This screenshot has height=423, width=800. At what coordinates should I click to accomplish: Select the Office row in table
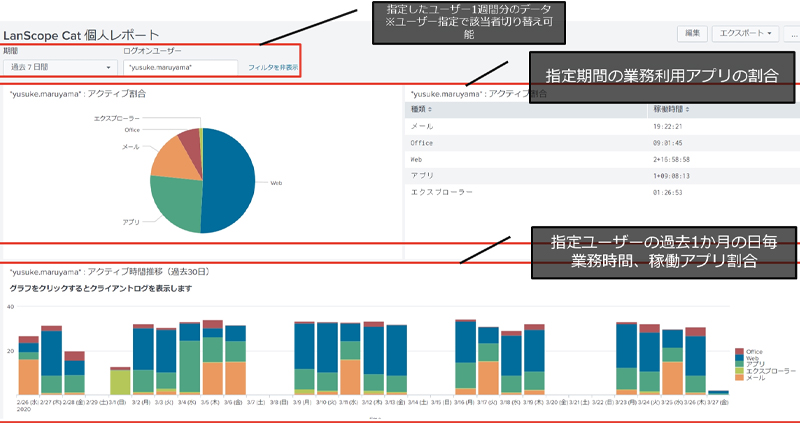coord(602,143)
